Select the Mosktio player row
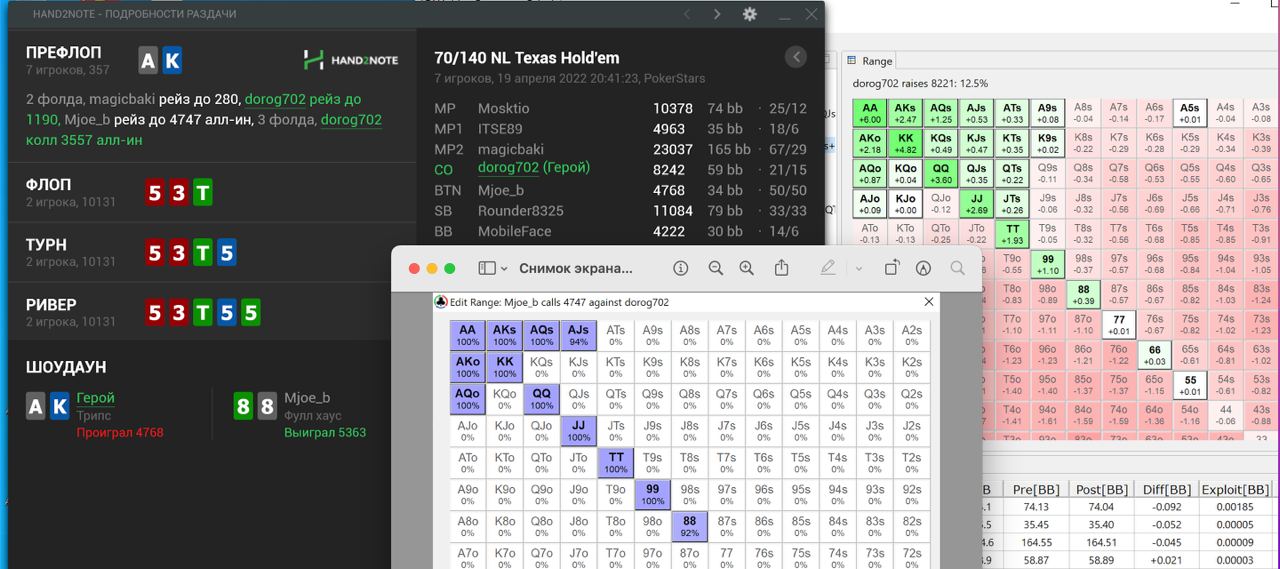This screenshot has height=569, width=1280. 620,108
